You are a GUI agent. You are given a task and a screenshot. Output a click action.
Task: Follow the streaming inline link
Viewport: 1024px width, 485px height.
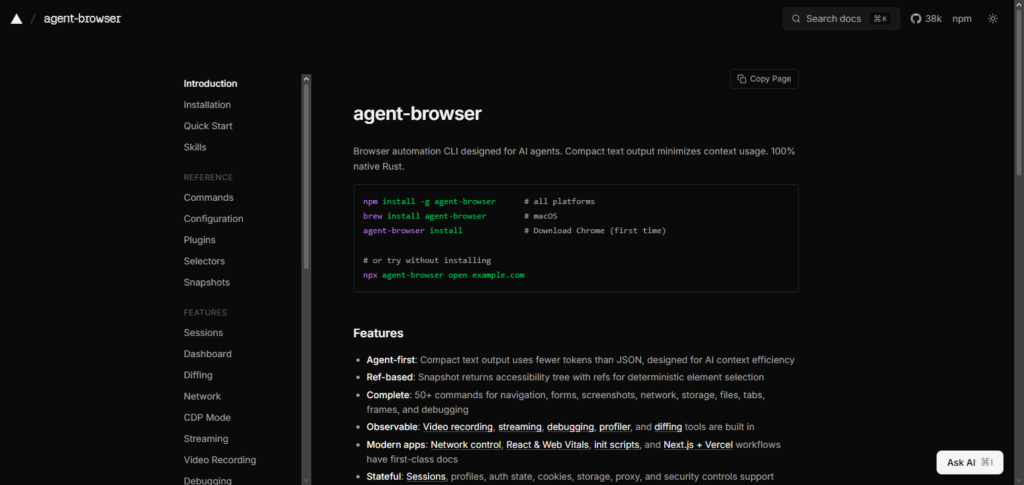coord(520,427)
